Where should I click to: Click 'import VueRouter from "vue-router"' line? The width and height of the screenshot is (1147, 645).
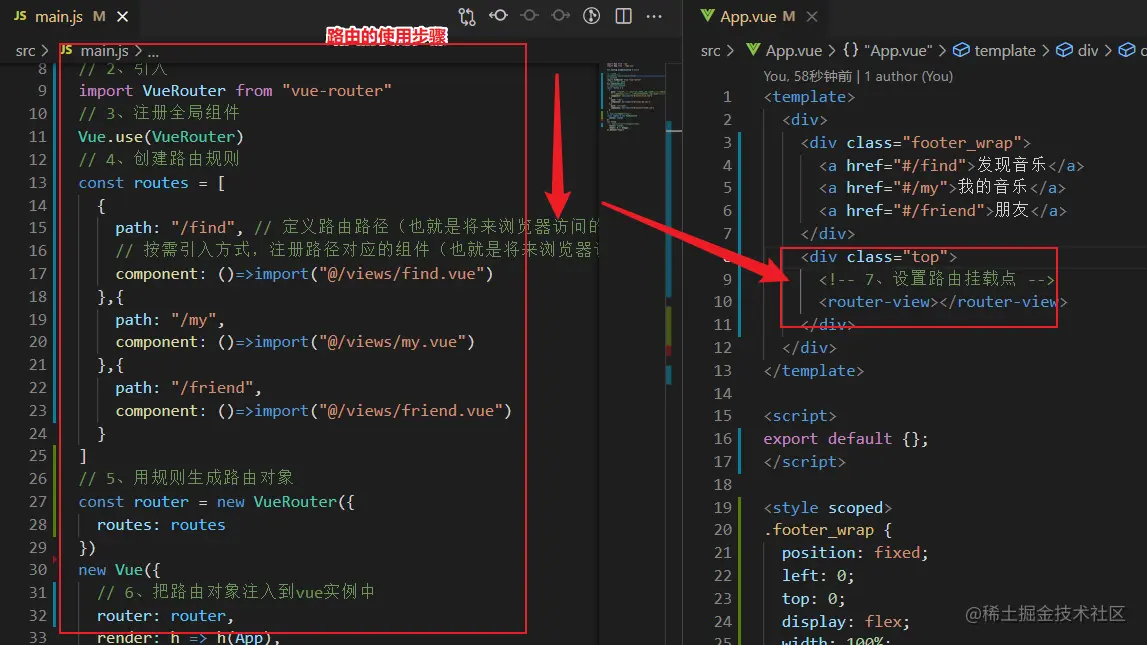(235, 91)
